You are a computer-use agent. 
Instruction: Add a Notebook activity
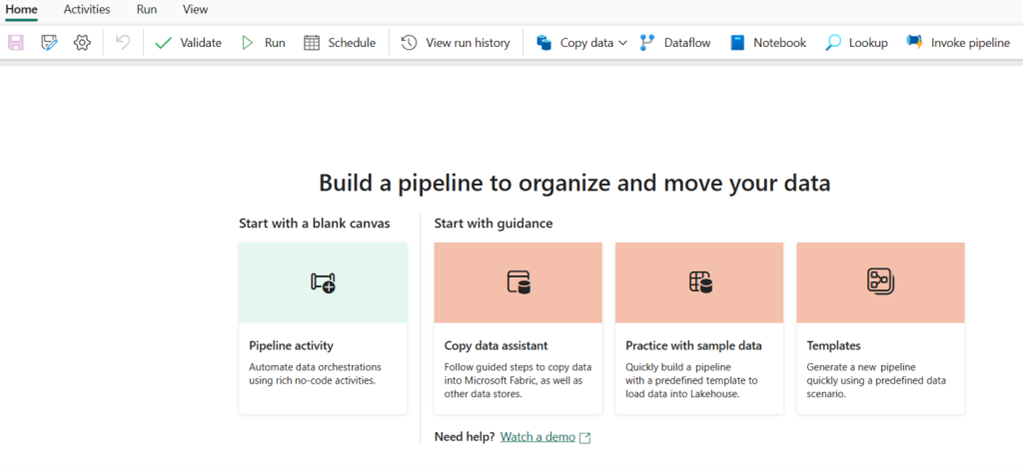[x=768, y=43]
